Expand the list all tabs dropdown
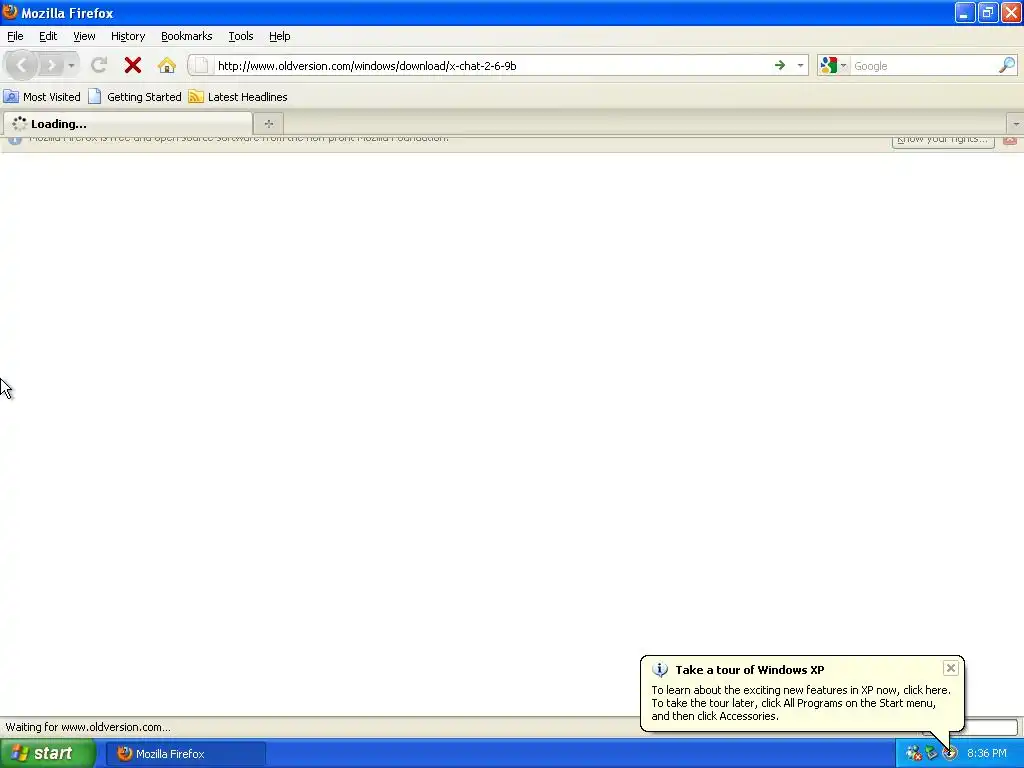 [1016, 123]
